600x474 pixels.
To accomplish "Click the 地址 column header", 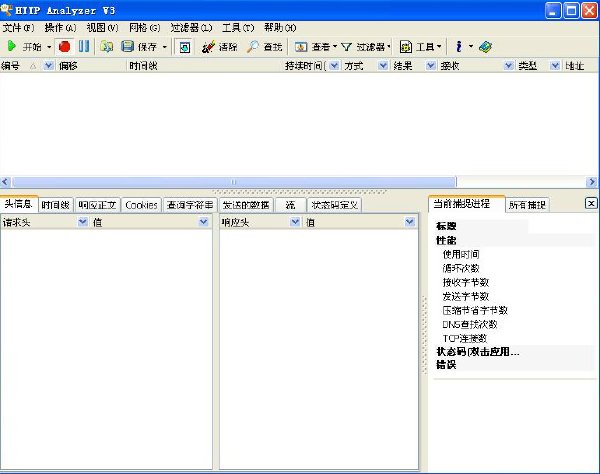I will tap(580, 65).
